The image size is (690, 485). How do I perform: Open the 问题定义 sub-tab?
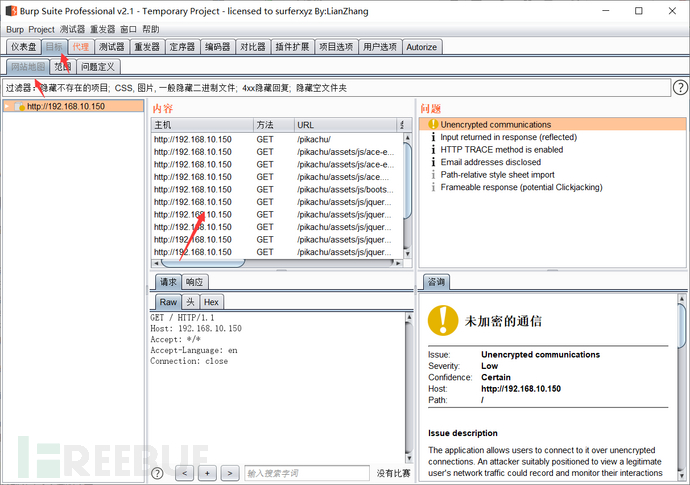coord(98,67)
